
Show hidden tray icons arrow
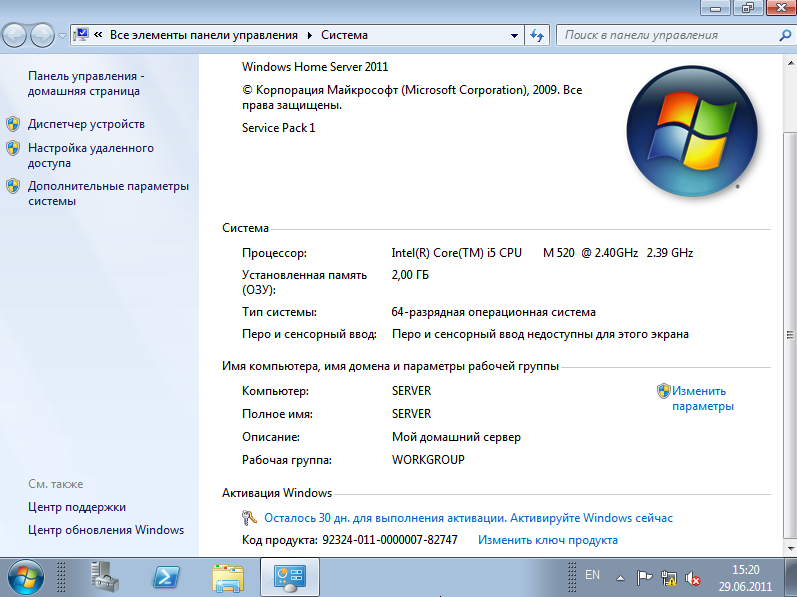(x=620, y=578)
